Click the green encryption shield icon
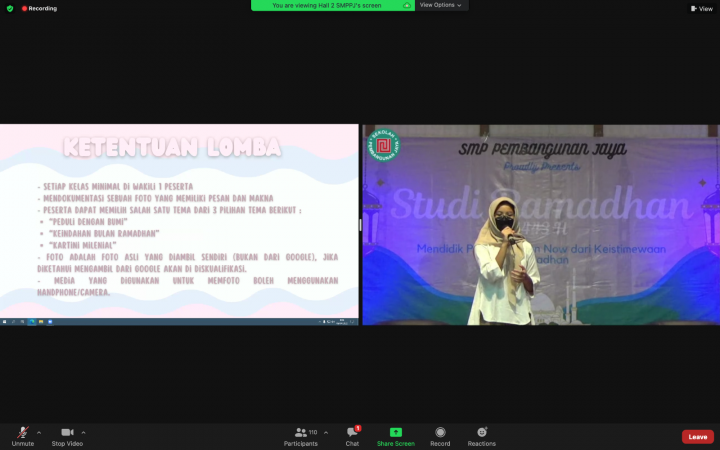The width and height of the screenshot is (720, 450). [x=10, y=8]
